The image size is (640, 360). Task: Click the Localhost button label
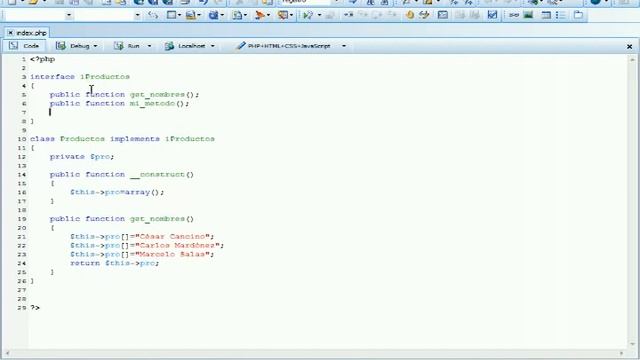(192, 46)
